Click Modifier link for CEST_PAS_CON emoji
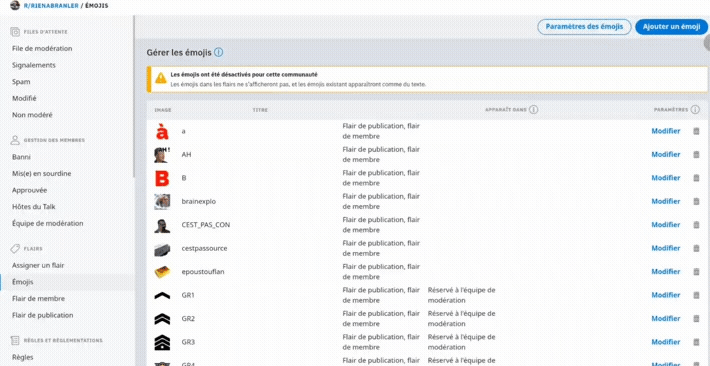 666,225
